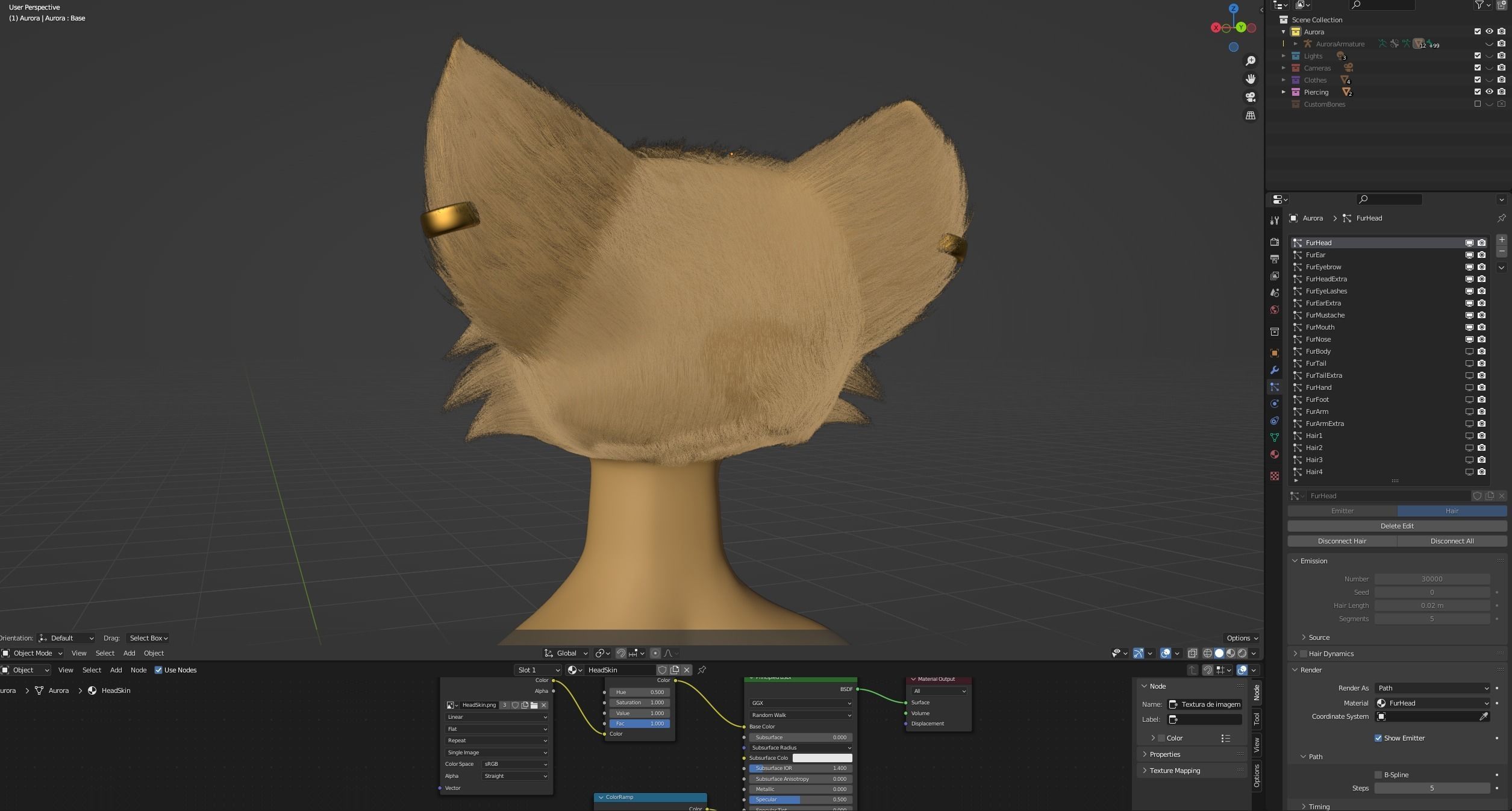
Task: Toggle Show Emitter checkbox
Action: click(1378, 738)
